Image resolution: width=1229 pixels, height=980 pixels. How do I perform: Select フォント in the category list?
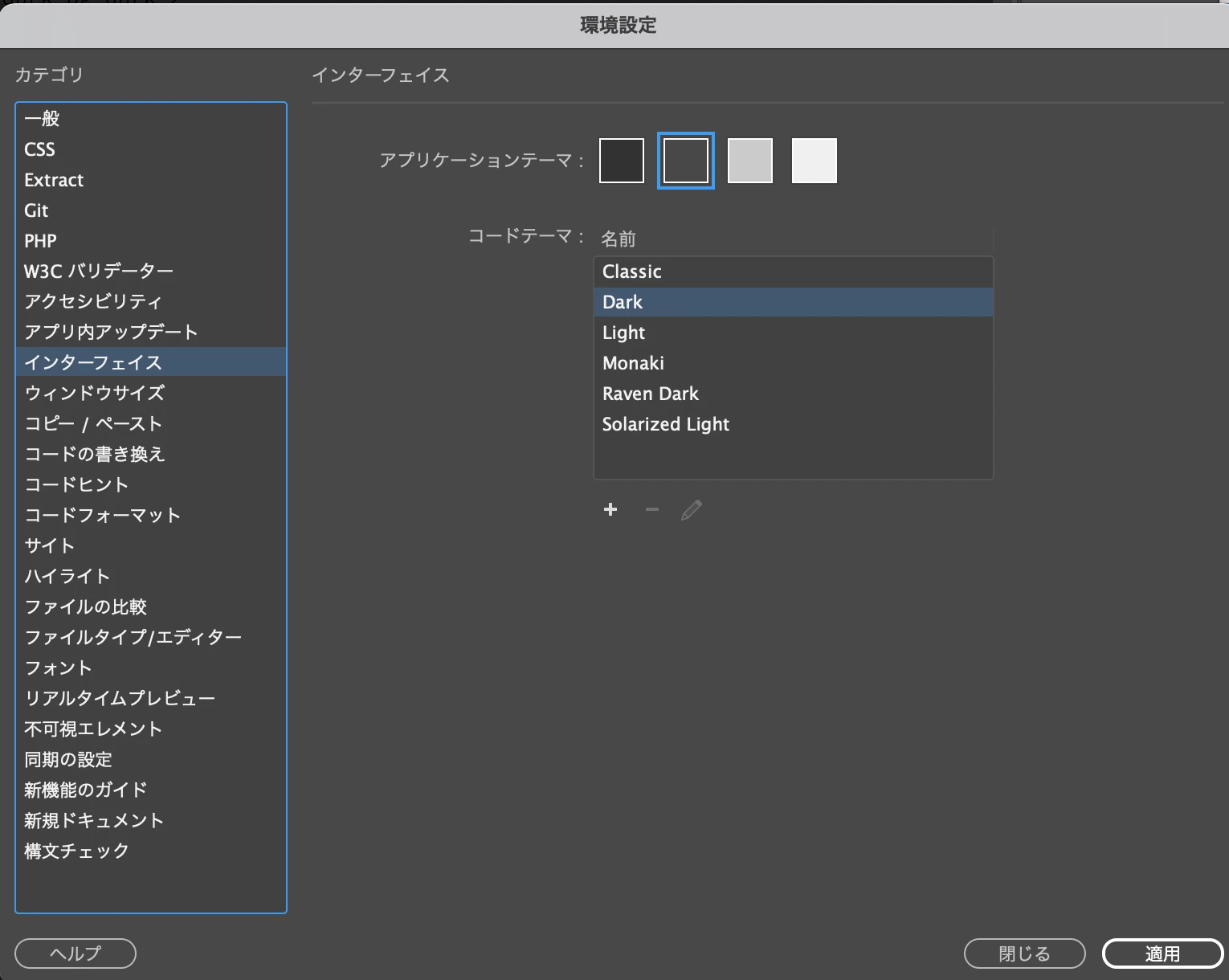click(151, 668)
